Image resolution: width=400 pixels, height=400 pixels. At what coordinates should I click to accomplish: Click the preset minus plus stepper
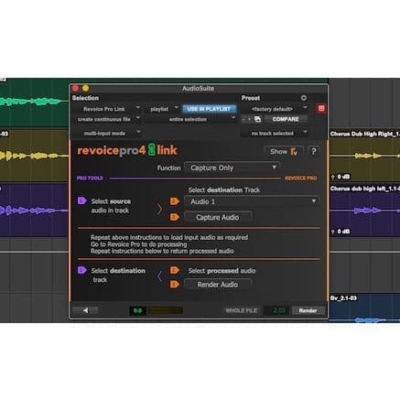coord(247,119)
